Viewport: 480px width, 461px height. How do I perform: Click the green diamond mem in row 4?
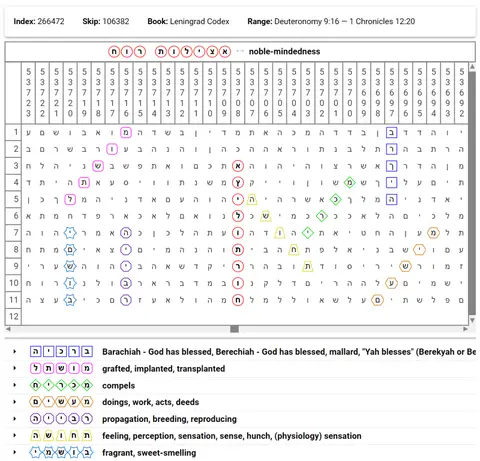click(x=349, y=182)
